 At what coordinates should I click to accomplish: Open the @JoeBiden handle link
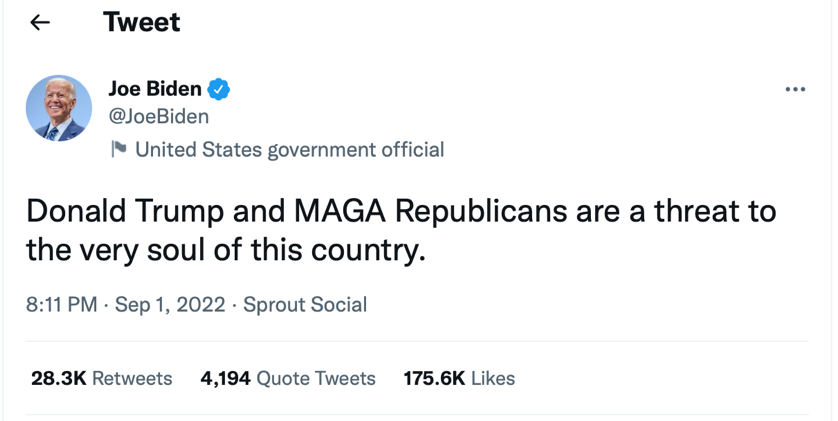click(158, 116)
